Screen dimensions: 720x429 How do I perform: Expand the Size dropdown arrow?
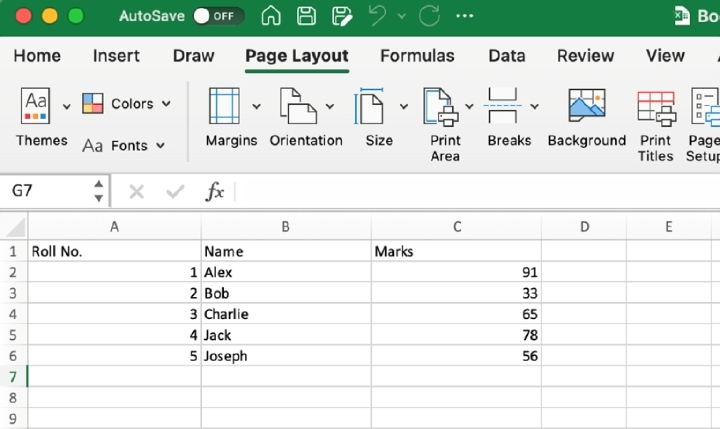click(404, 106)
